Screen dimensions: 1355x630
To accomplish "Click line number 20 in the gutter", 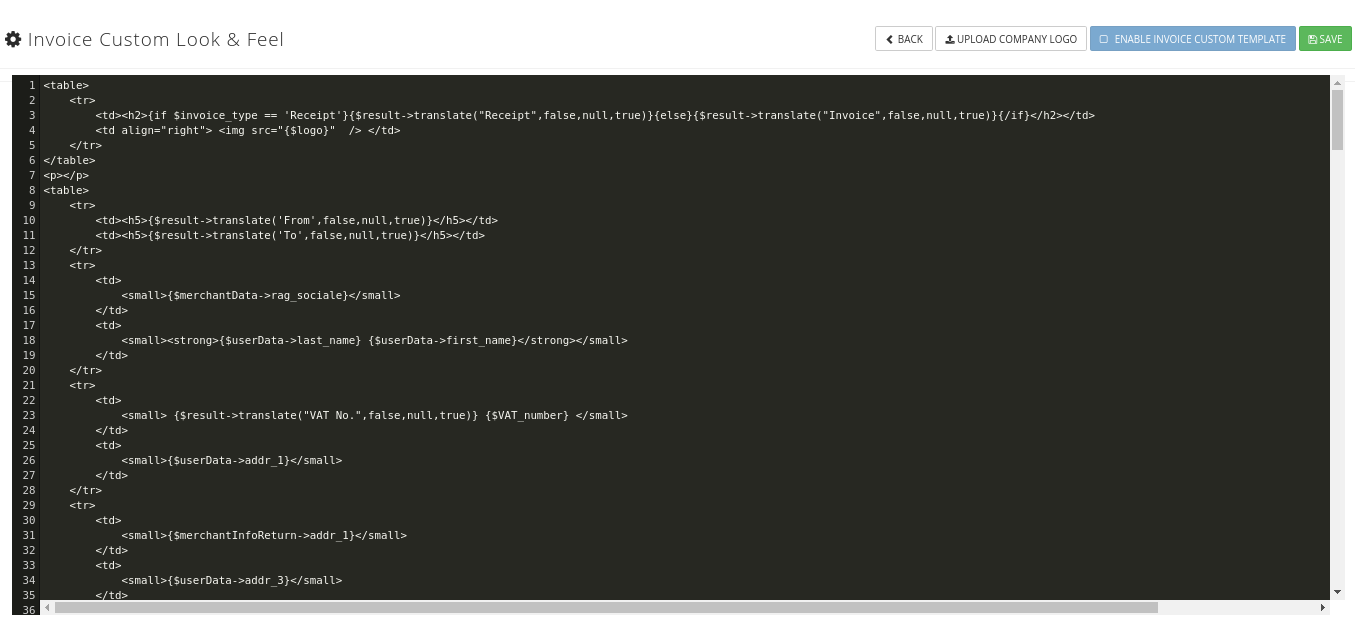I will [x=29, y=370].
